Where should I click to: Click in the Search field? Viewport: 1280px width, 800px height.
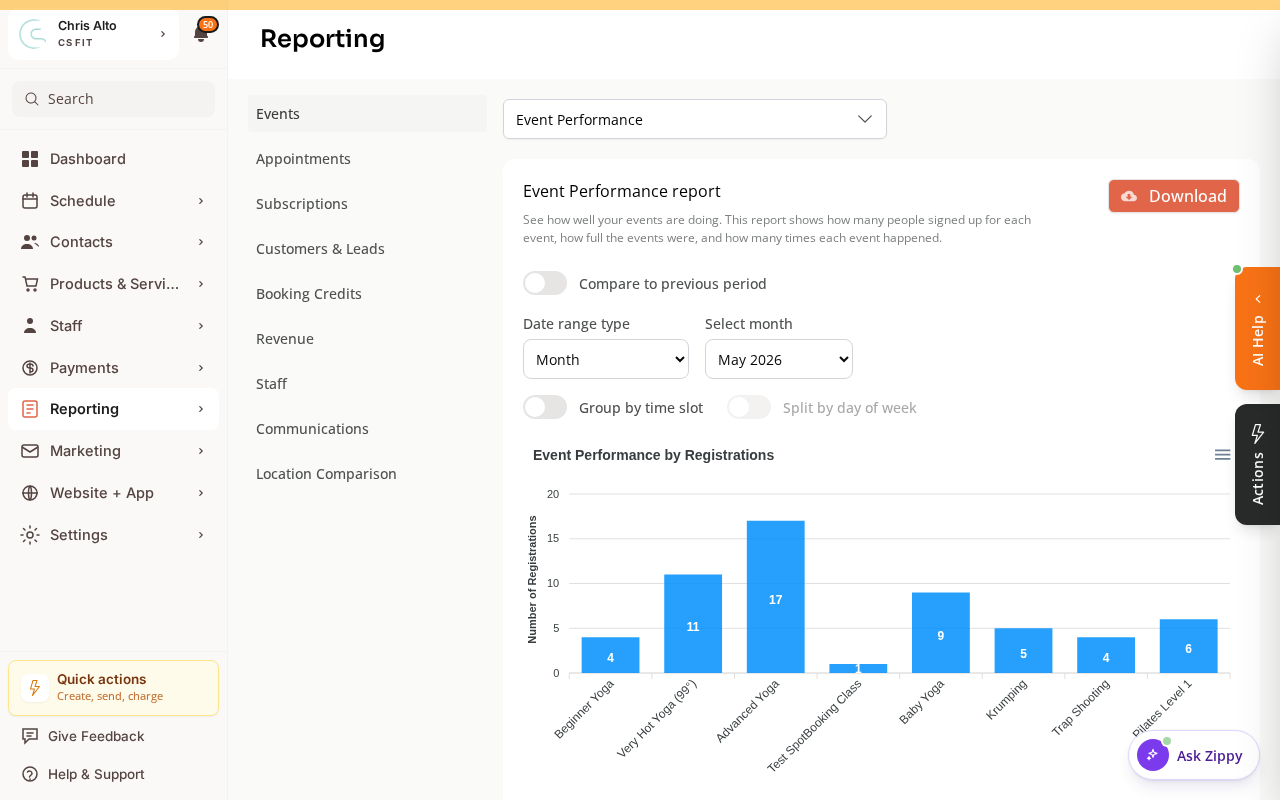point(113,99)
